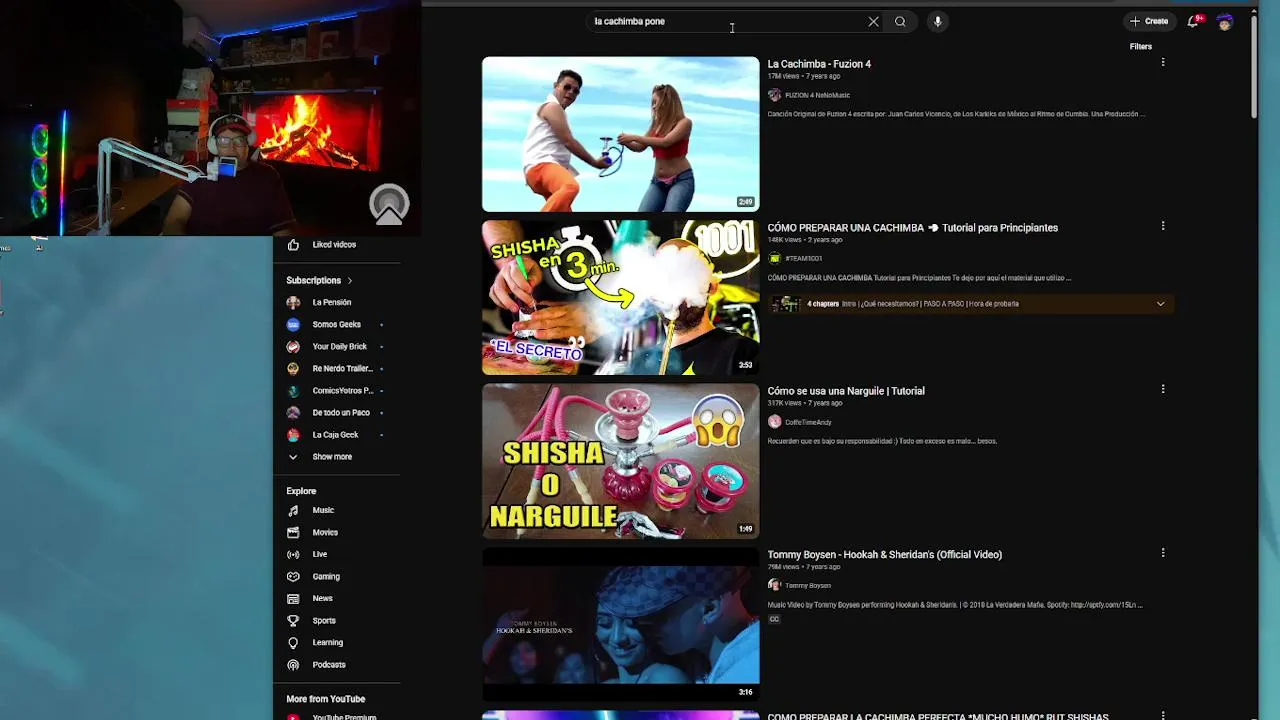Open De todo un Paco subscription
The width and height of the screenshot is (1280, 720).
336,412
